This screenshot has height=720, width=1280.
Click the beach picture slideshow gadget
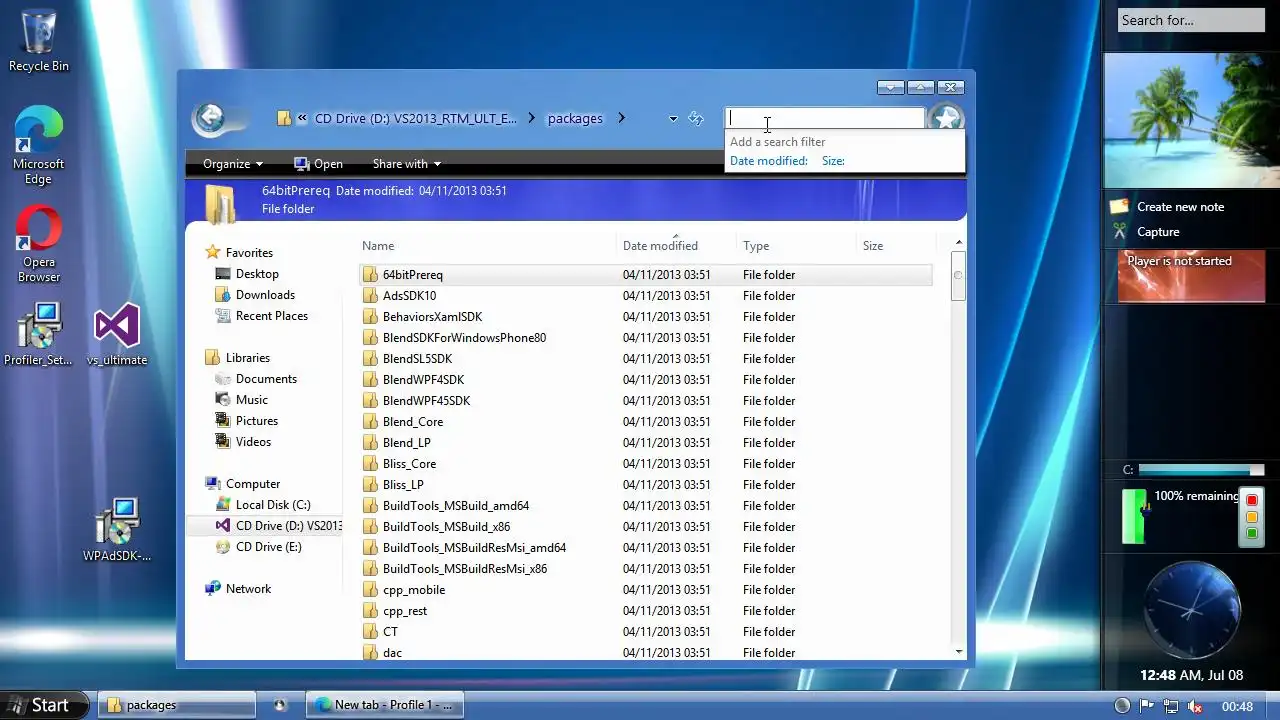(x=1191, y=121)
